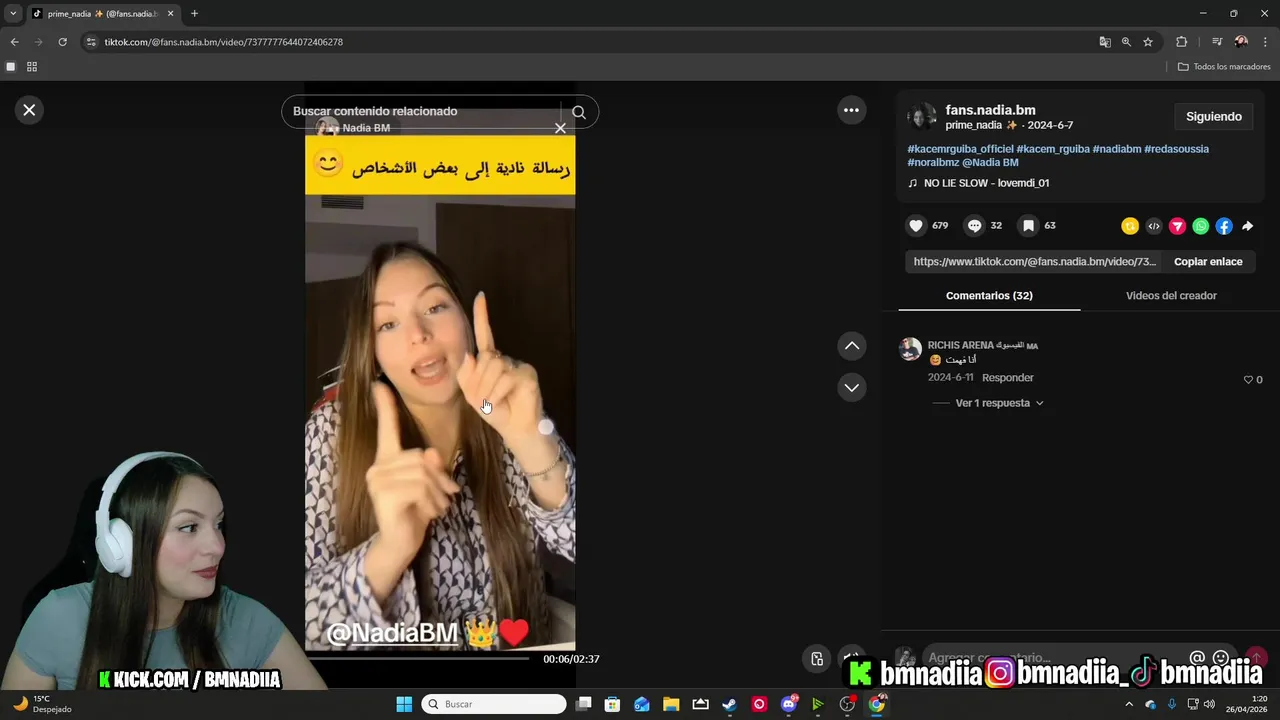Click Copiar enlace button
The width and height of the screenshot is (1280, 720).
coord(1208,262)
